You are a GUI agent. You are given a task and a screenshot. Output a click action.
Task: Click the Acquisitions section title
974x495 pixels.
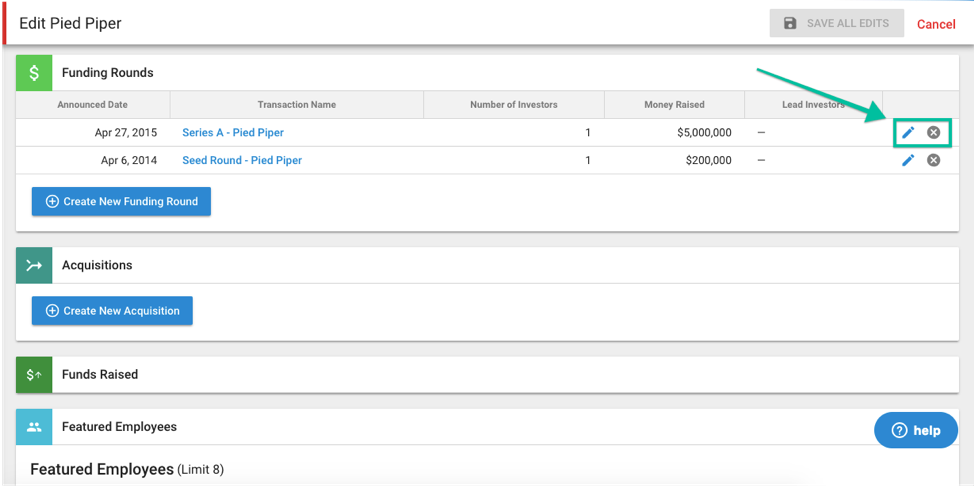click(x=97, y=265)
